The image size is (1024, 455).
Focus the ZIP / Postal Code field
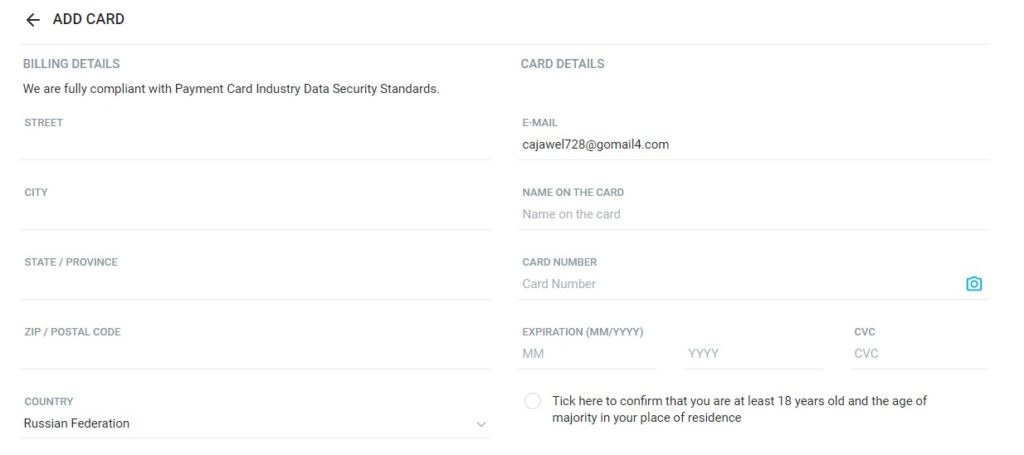click(x=255, y=354)
